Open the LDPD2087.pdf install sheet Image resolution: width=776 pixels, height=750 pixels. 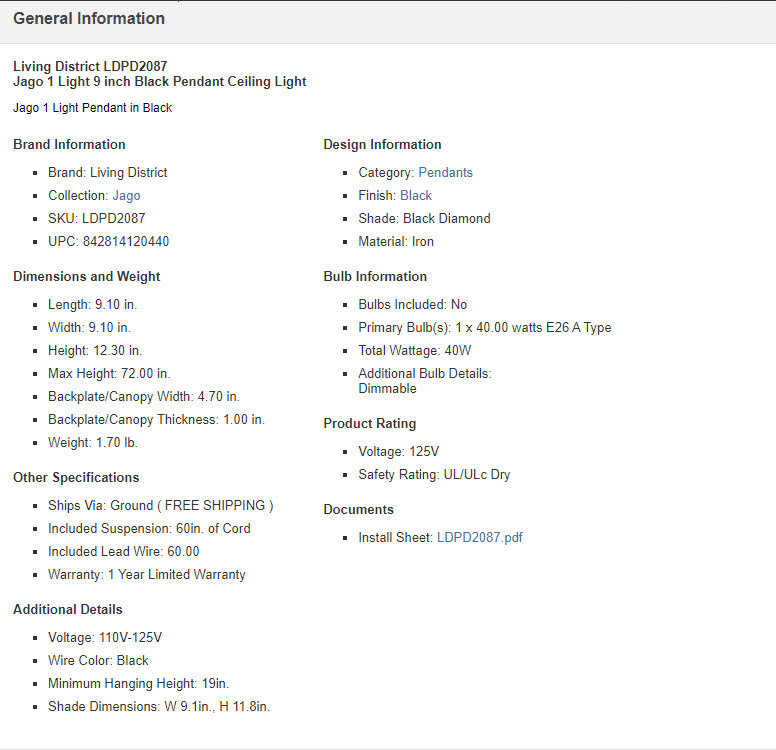point(479,538)
